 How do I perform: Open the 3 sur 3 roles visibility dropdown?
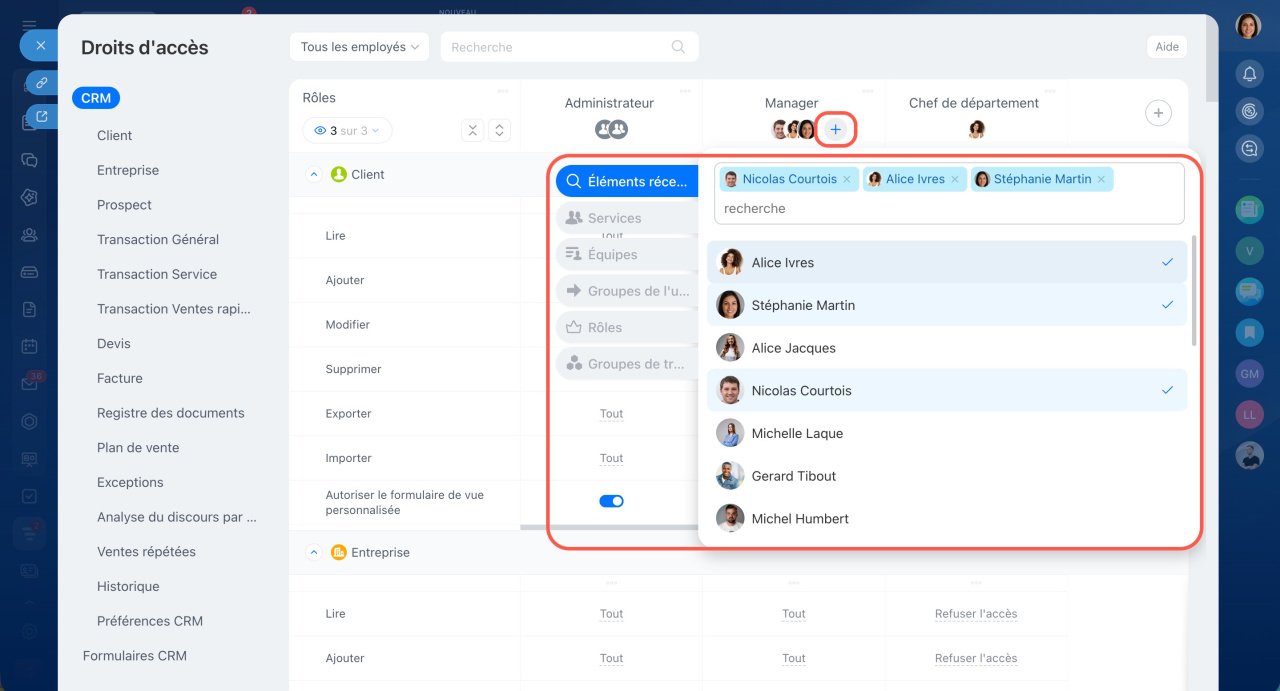(x=348, y=131)
